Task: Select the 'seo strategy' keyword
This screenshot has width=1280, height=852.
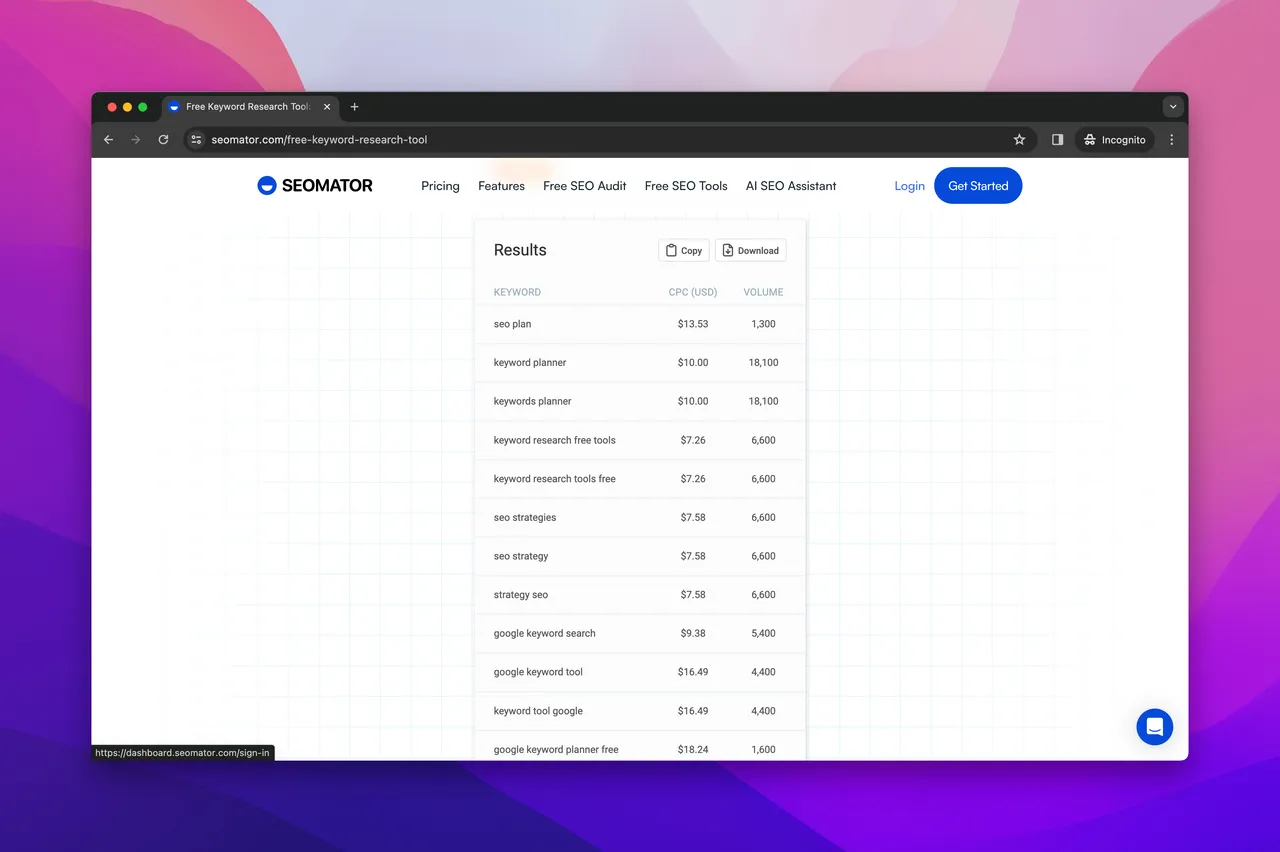Action: click(x=521, y=556)
